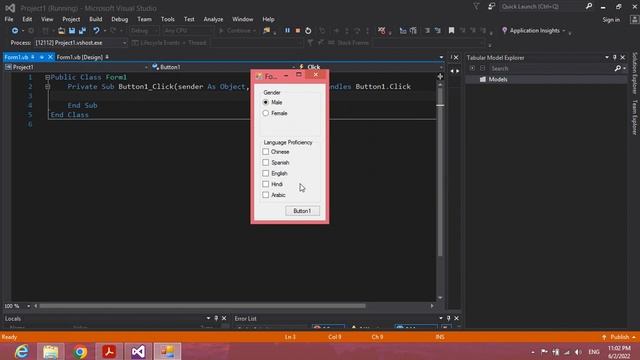This screenshot has height=360, width=640.
Task: Click the Application Insights lightbulb icon
Action: [504, 31]
